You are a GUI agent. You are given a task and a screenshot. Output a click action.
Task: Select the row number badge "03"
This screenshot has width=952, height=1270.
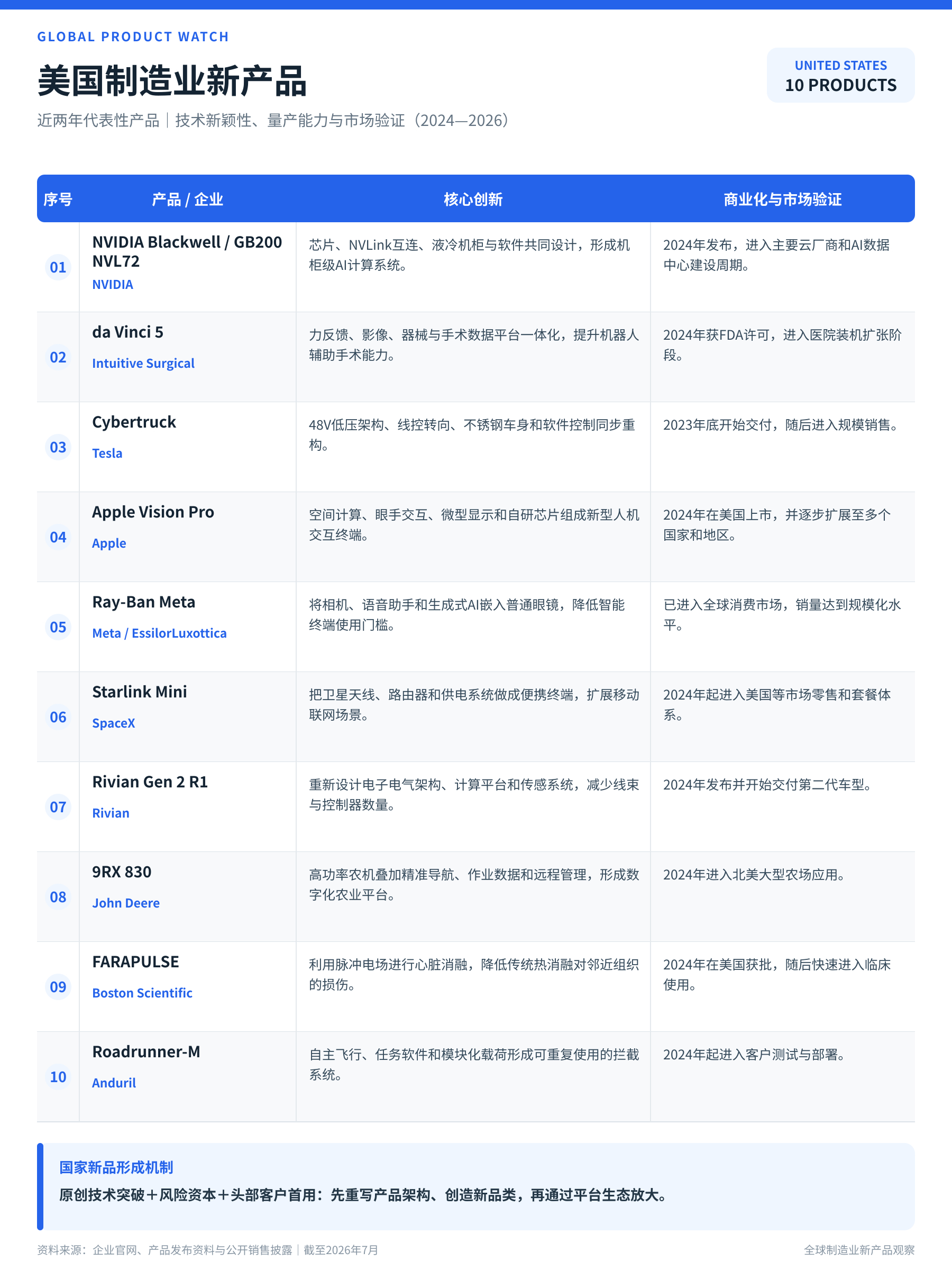click(58, 447)
